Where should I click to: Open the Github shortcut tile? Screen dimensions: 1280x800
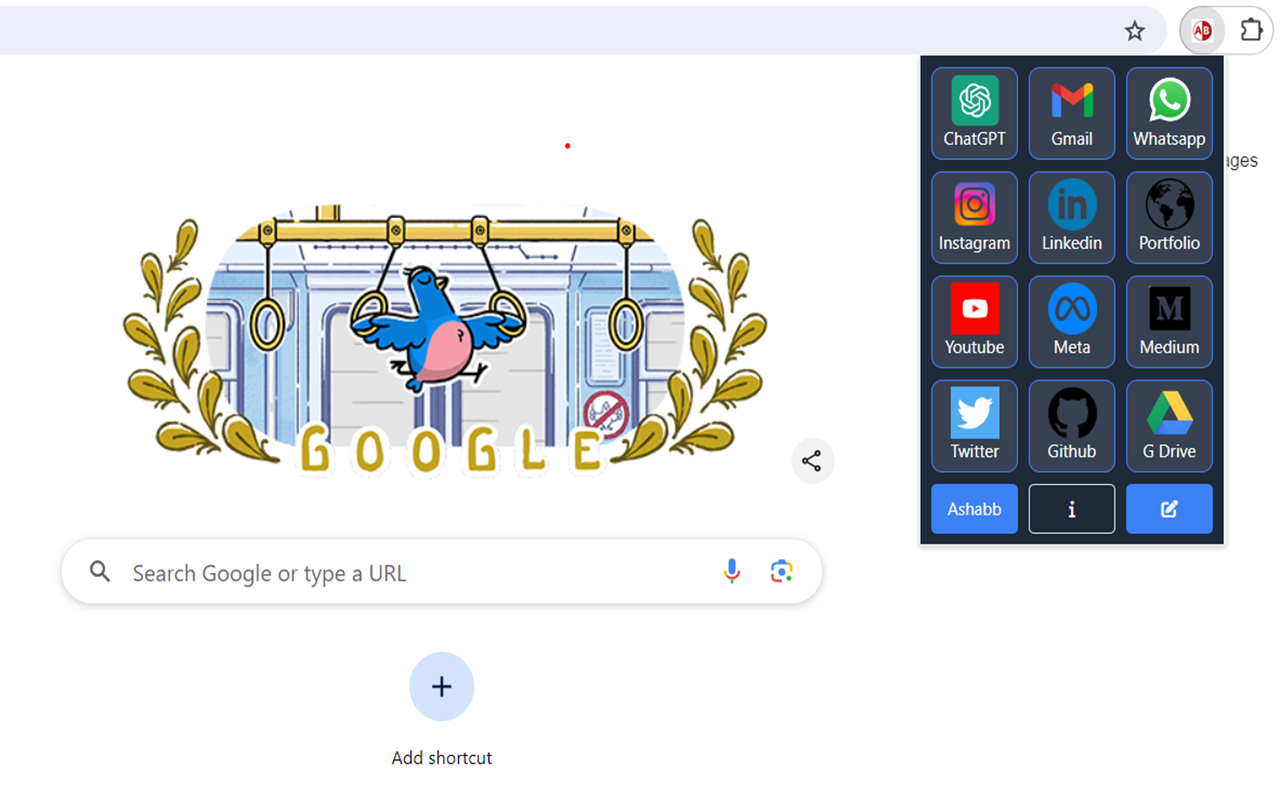click(x=1071, y=425)
